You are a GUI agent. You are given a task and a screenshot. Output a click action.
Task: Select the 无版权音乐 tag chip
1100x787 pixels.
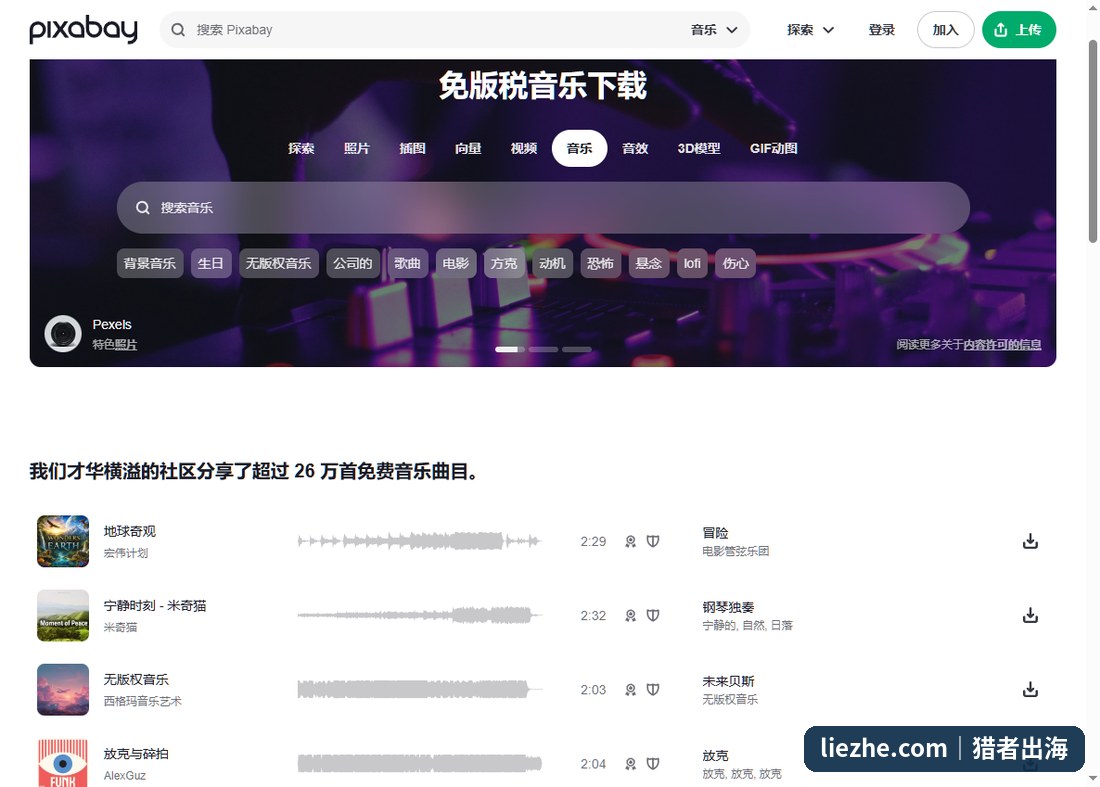tap(279, 263)
